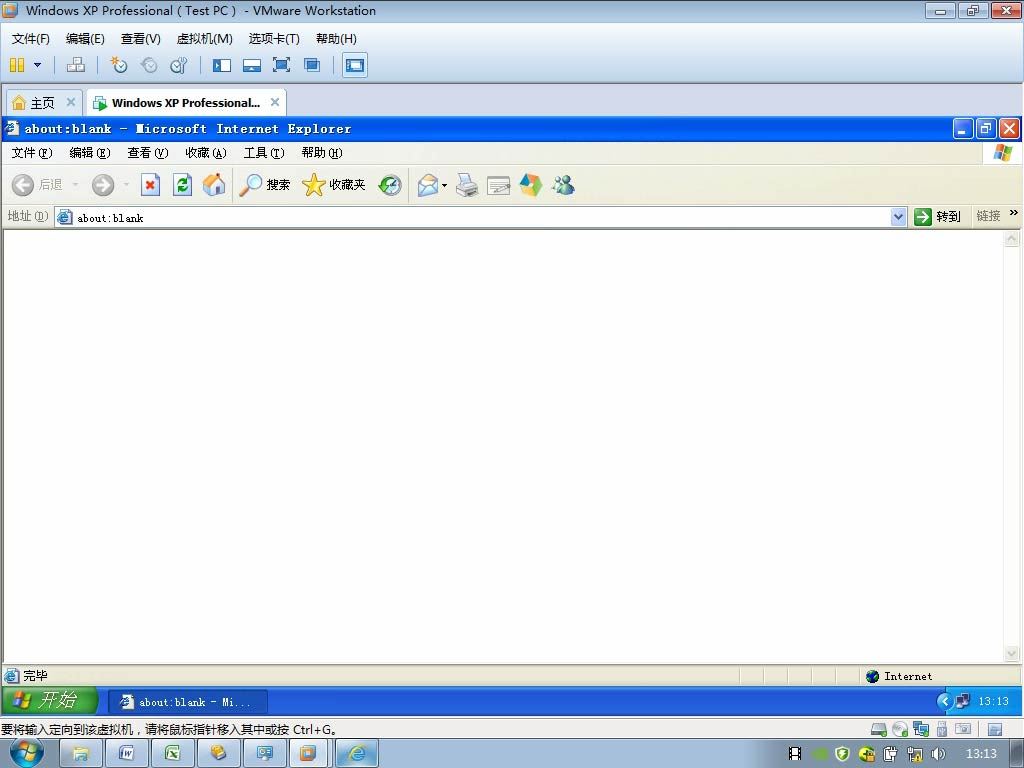The height and width of the screenshot is (768, 1024).
Task: Switch to the 主页 tab
Action: pyautogui.click(x=43, y=103)
